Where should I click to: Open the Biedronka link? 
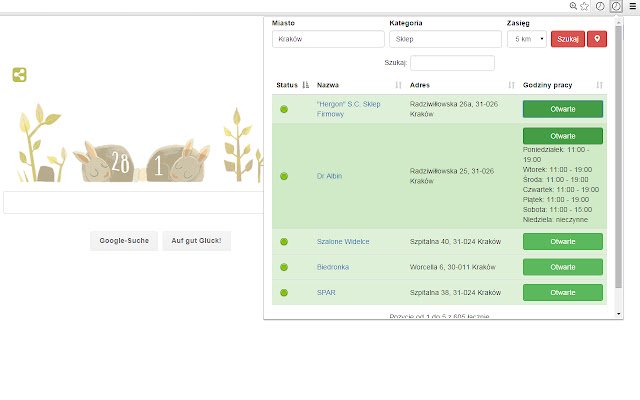[x=333, y=267]
